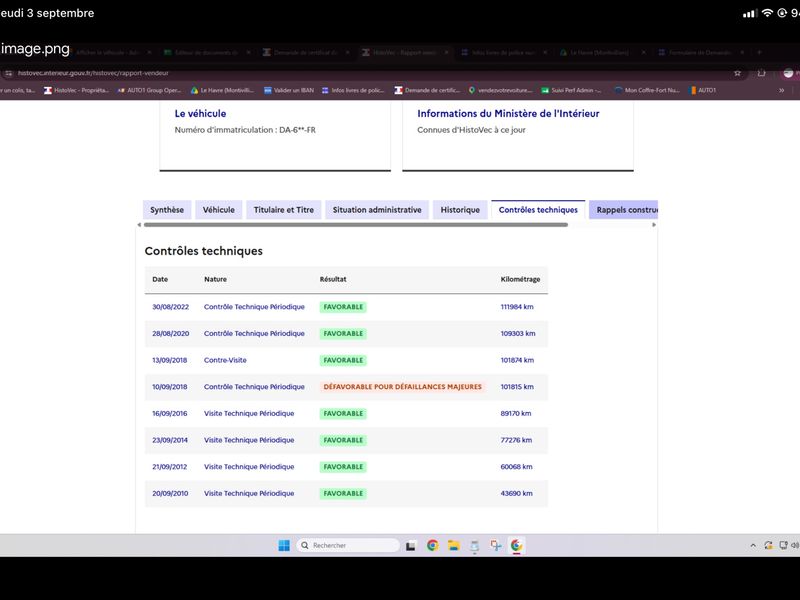Launch File Explorer from the taskbar
This screenshot has height=600, width=800.
tap(454, 545)
